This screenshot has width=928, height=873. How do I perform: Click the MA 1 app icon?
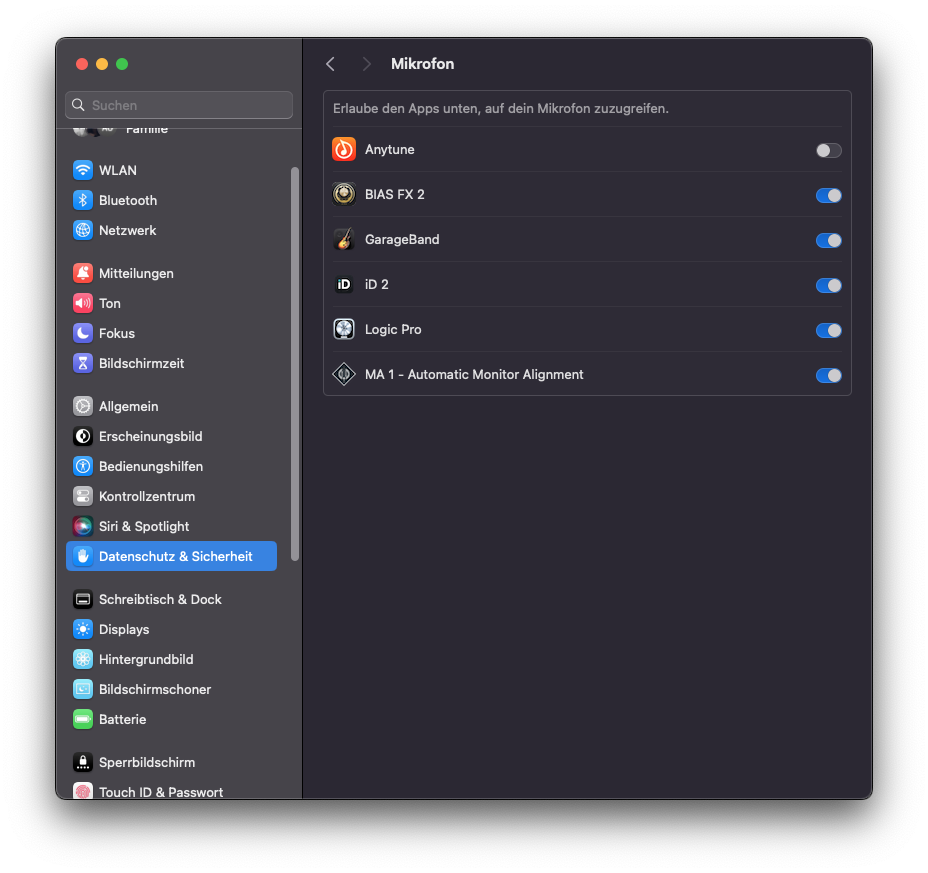(344, 374)
